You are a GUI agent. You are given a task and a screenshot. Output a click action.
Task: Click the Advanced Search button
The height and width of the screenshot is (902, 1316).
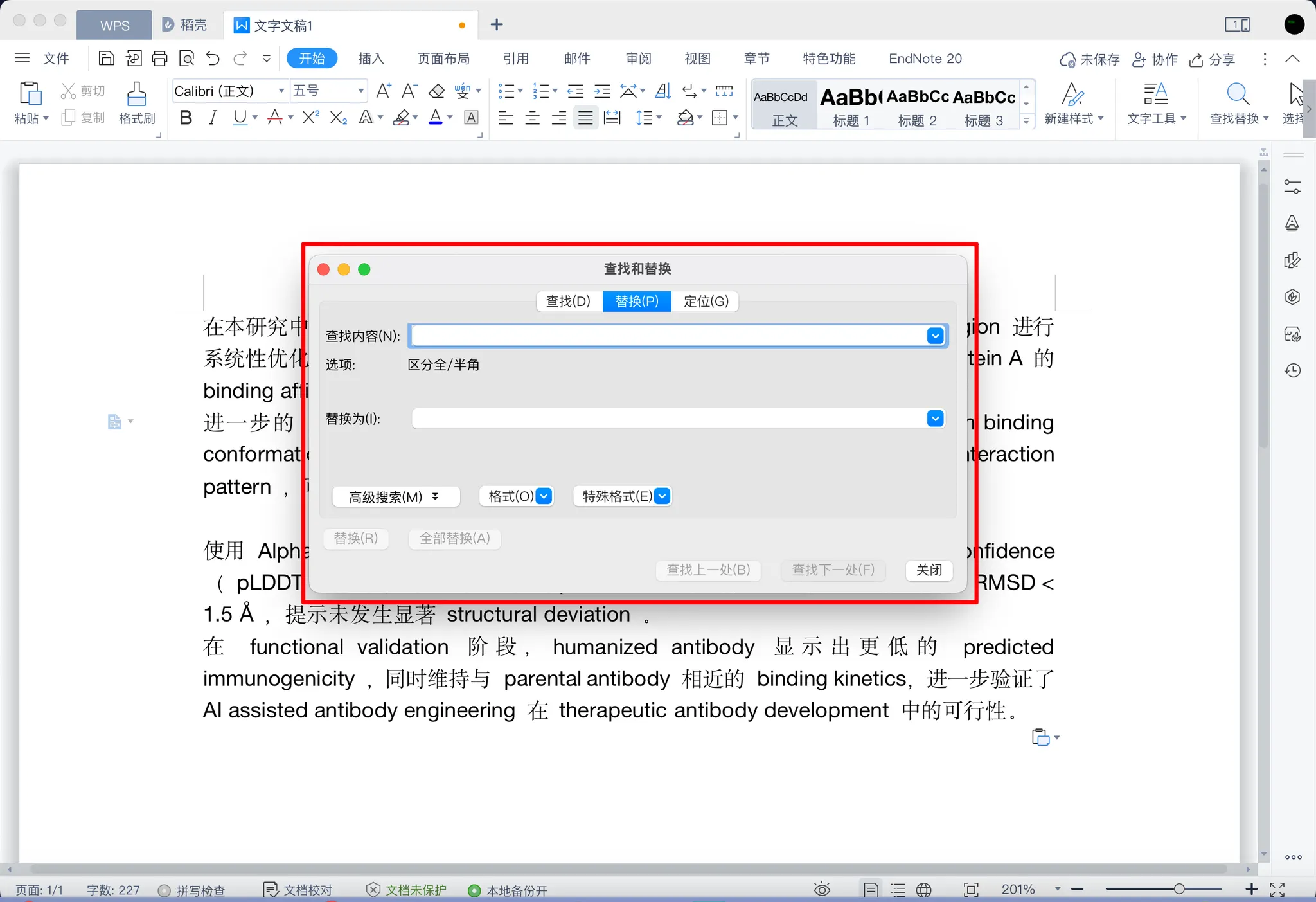pos(395,496)
